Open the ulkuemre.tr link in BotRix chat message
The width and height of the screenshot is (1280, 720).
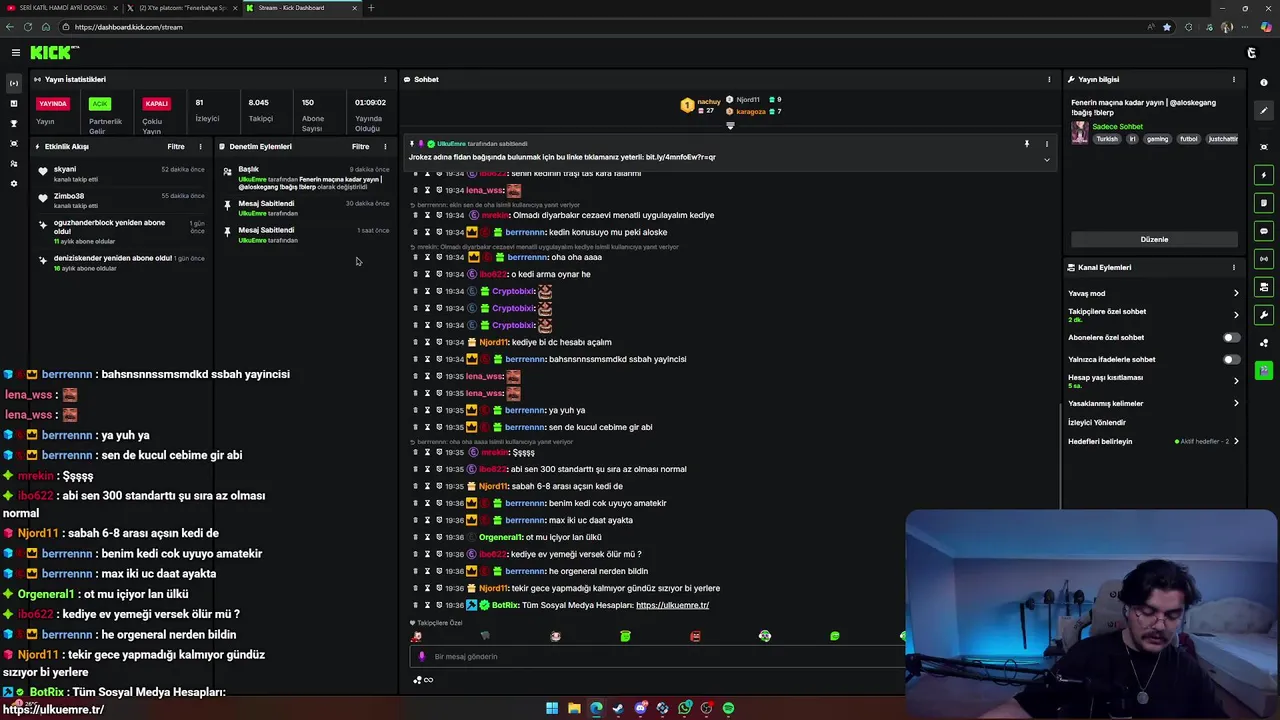click(x=672, y=606)
